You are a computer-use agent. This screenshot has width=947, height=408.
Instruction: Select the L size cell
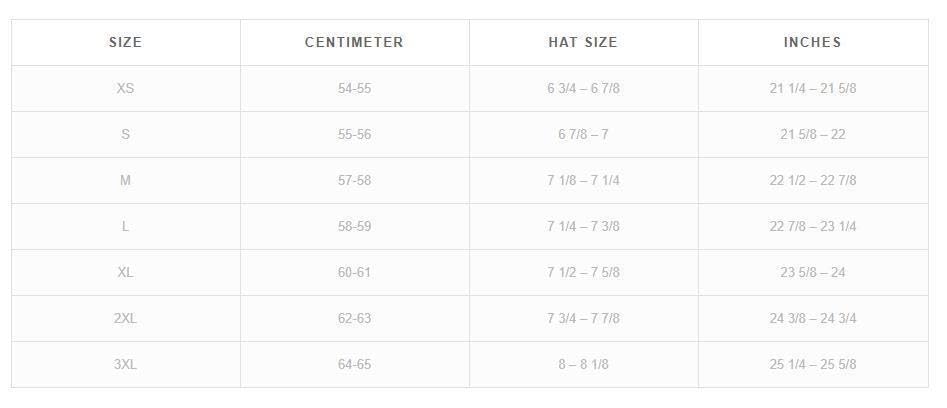click(x=125, y=226)
